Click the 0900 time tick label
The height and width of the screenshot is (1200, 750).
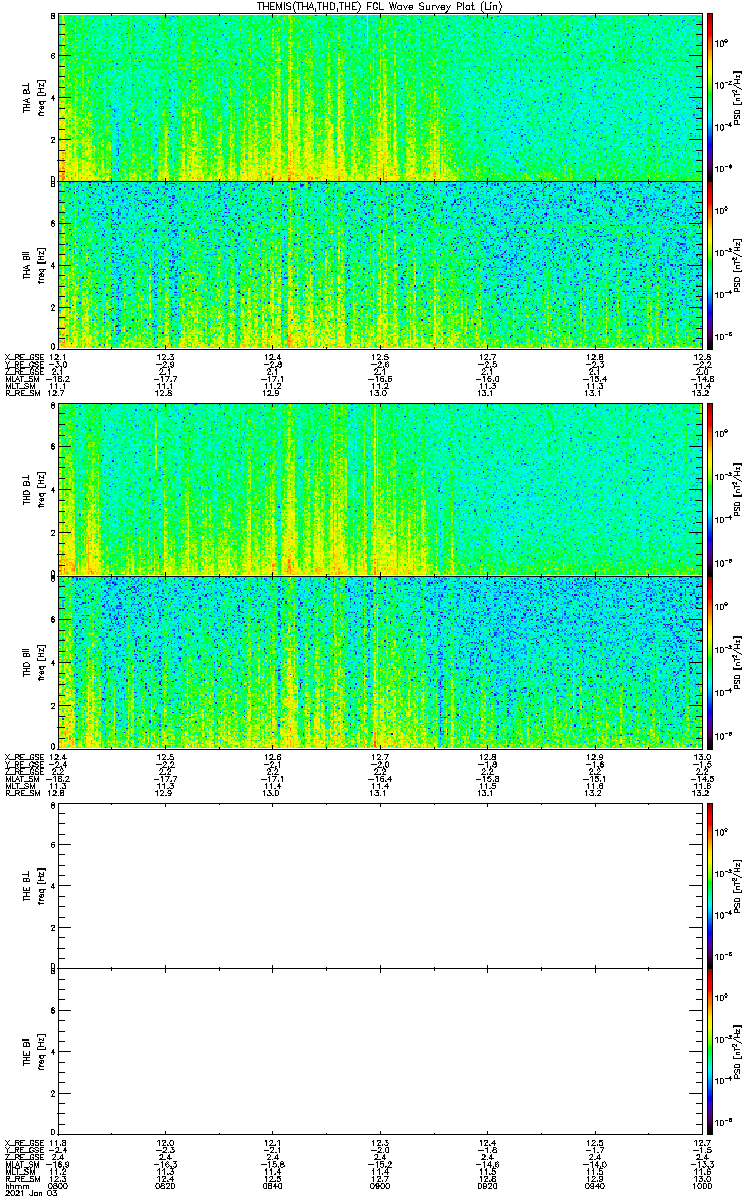[x=380, y=1185]
